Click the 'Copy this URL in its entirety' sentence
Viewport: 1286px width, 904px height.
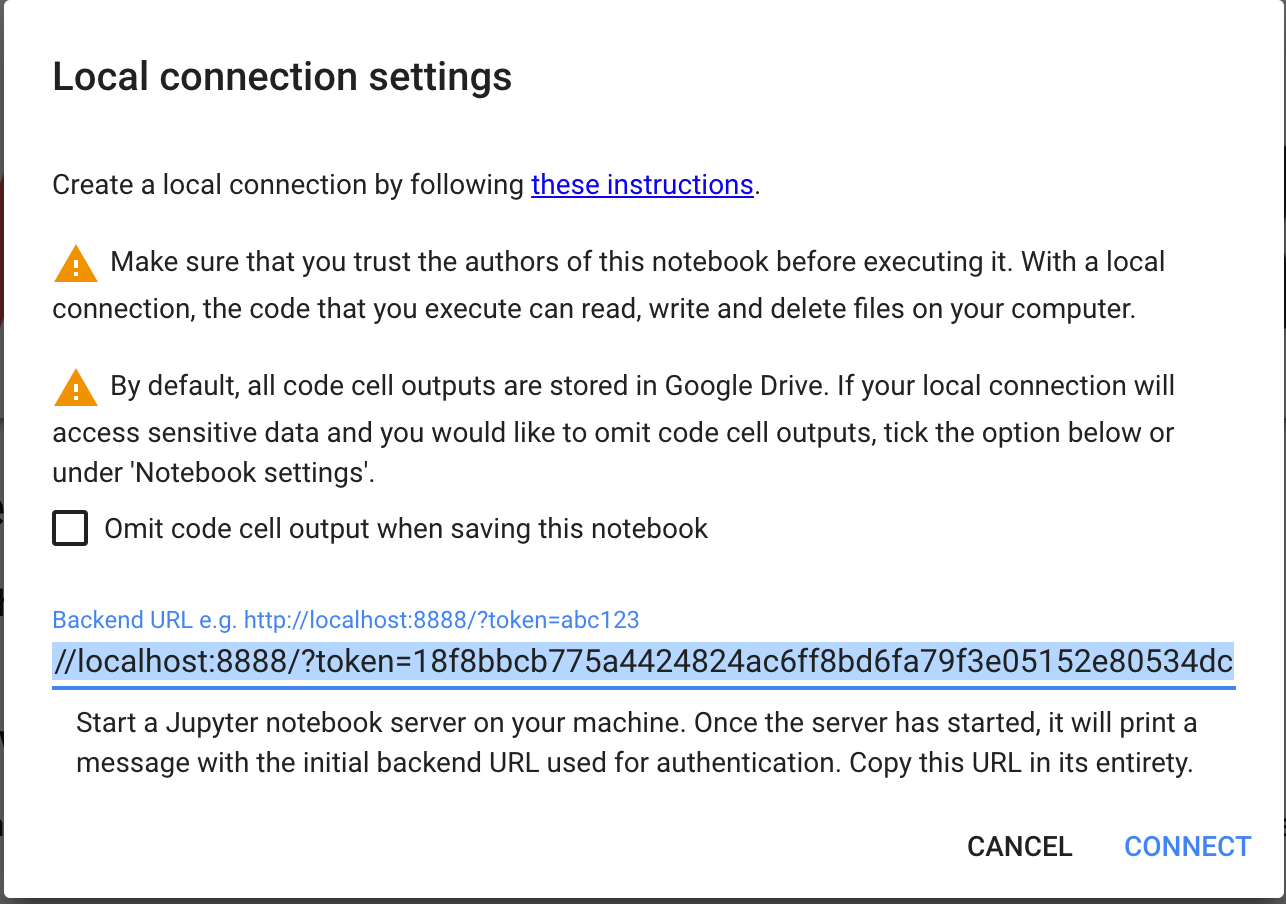click(1021, 764)
